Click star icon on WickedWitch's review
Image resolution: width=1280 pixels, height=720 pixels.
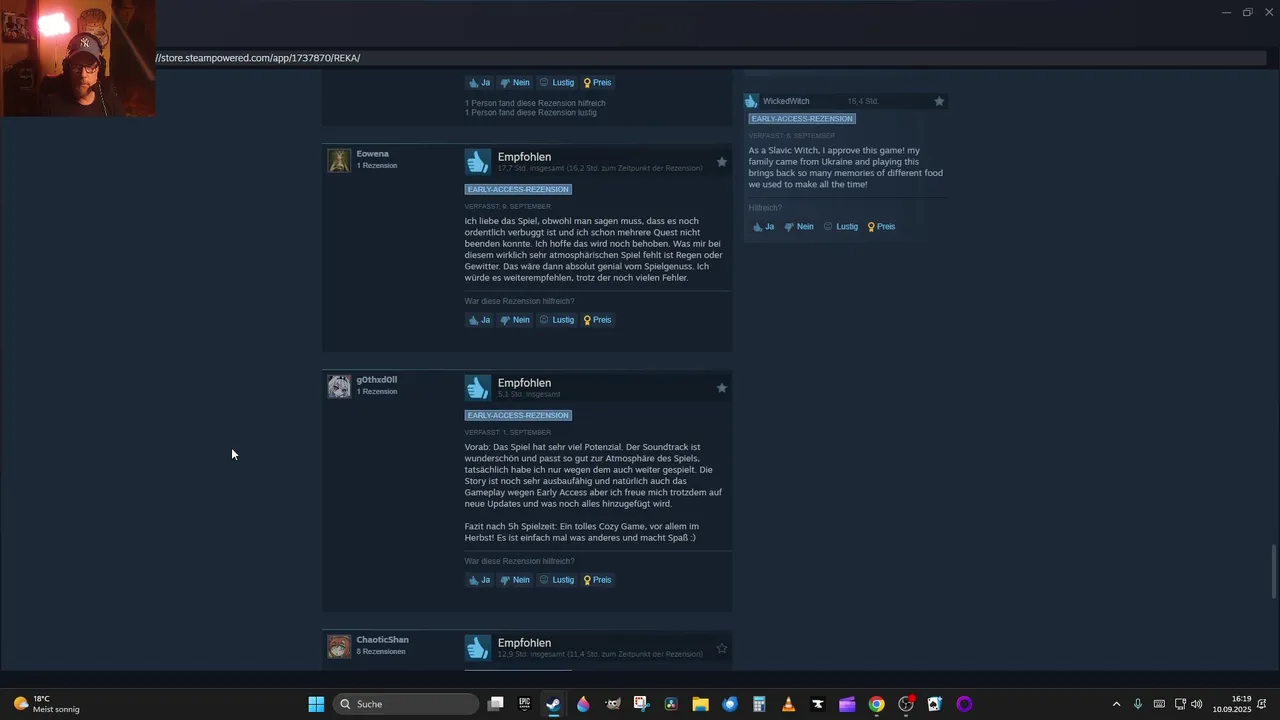[x=939, y=101]
